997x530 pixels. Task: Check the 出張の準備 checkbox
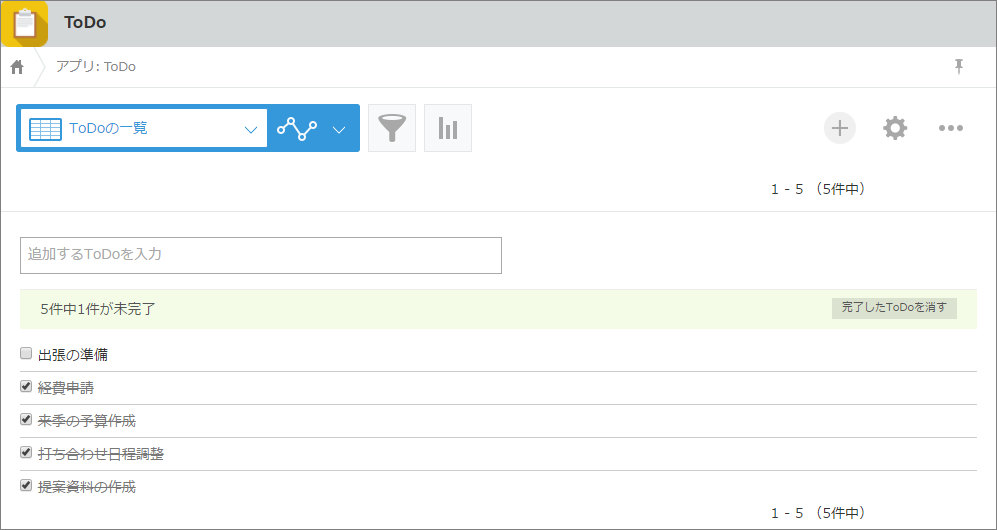[26, 353]
